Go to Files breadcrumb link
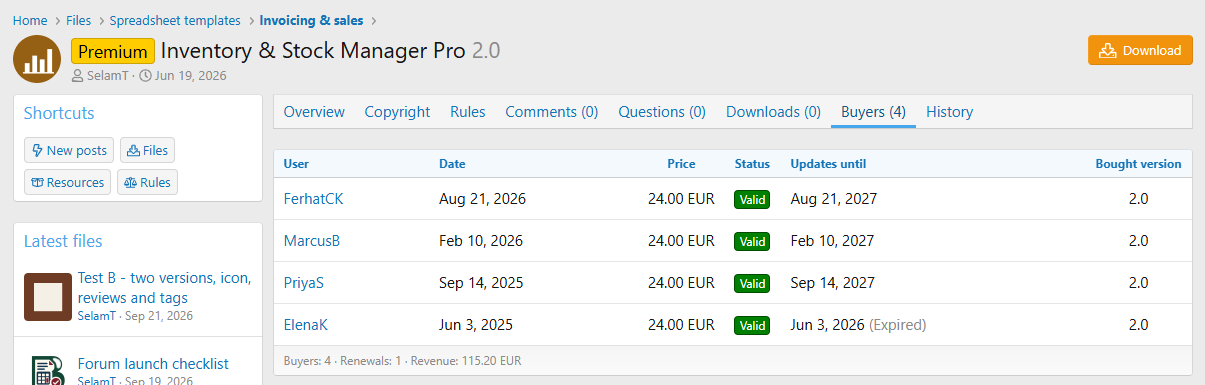 coord(79,20)
